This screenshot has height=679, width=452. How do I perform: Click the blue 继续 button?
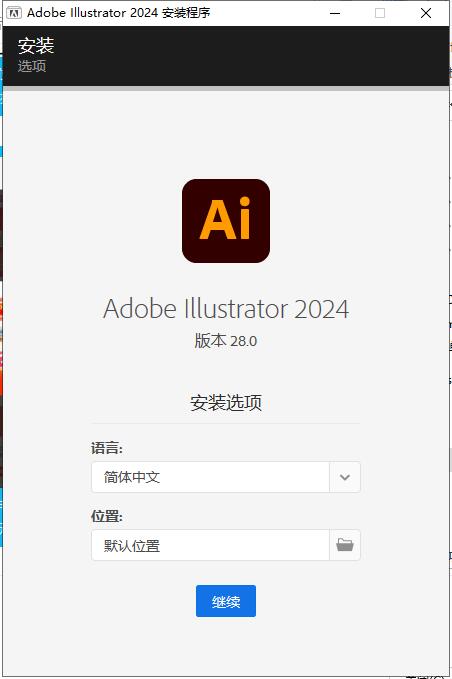pyautogui.click(x=226, y=601)
